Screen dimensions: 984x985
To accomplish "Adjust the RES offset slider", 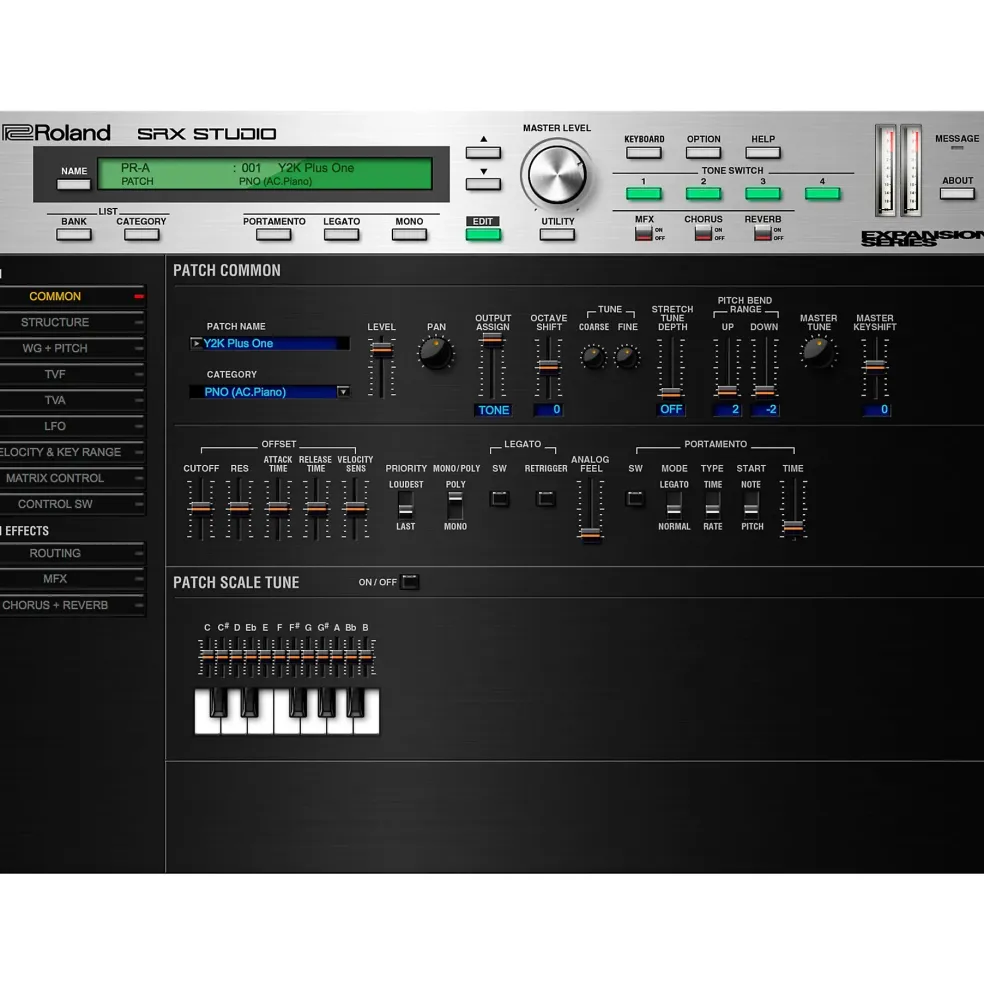I will [239, 508].
